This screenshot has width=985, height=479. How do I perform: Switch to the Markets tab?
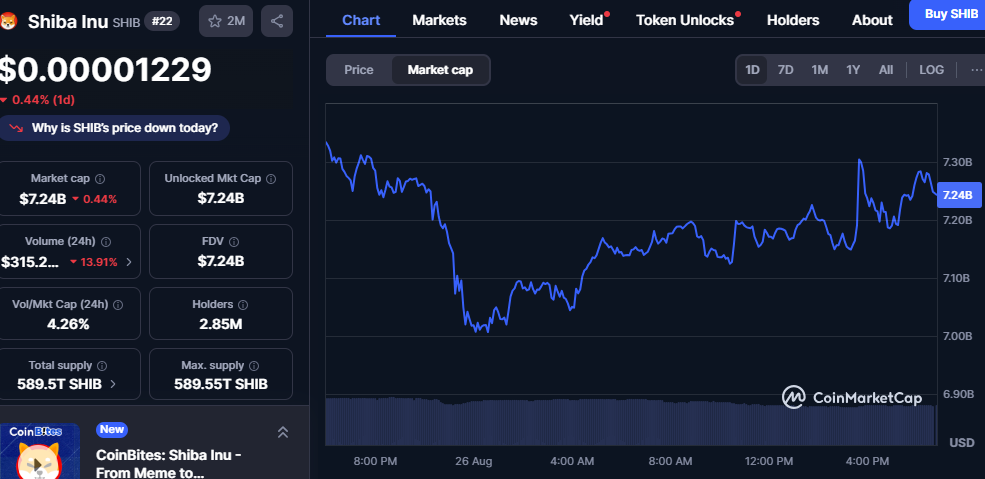point(439,20)
